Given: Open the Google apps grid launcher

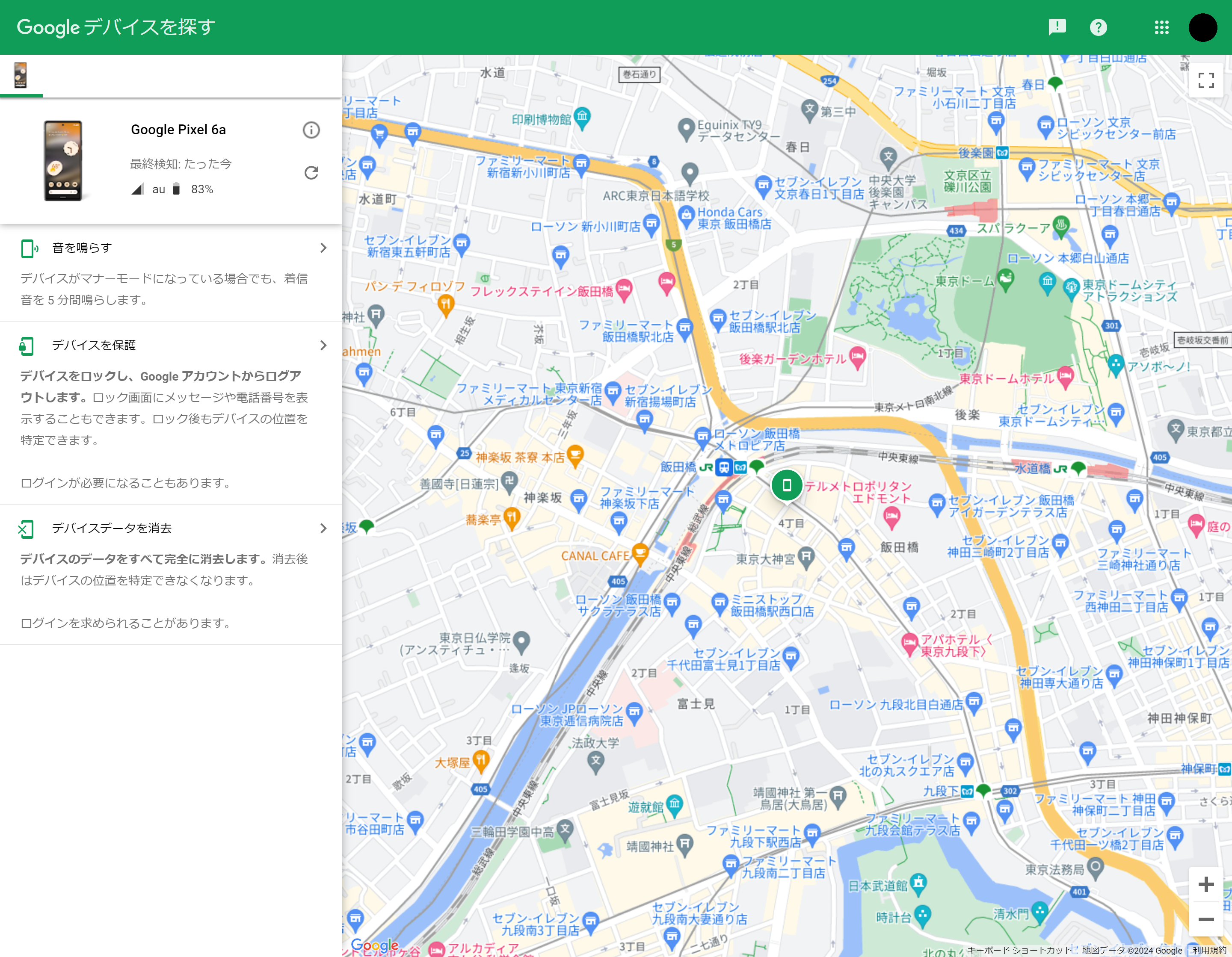Looking at the screenshot, I should coord(1161,27).
